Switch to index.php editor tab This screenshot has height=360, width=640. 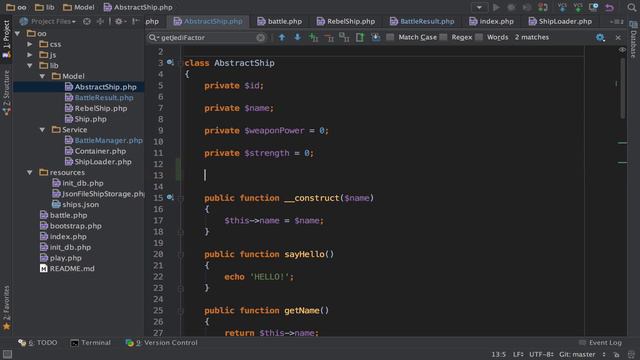[491, 21]
